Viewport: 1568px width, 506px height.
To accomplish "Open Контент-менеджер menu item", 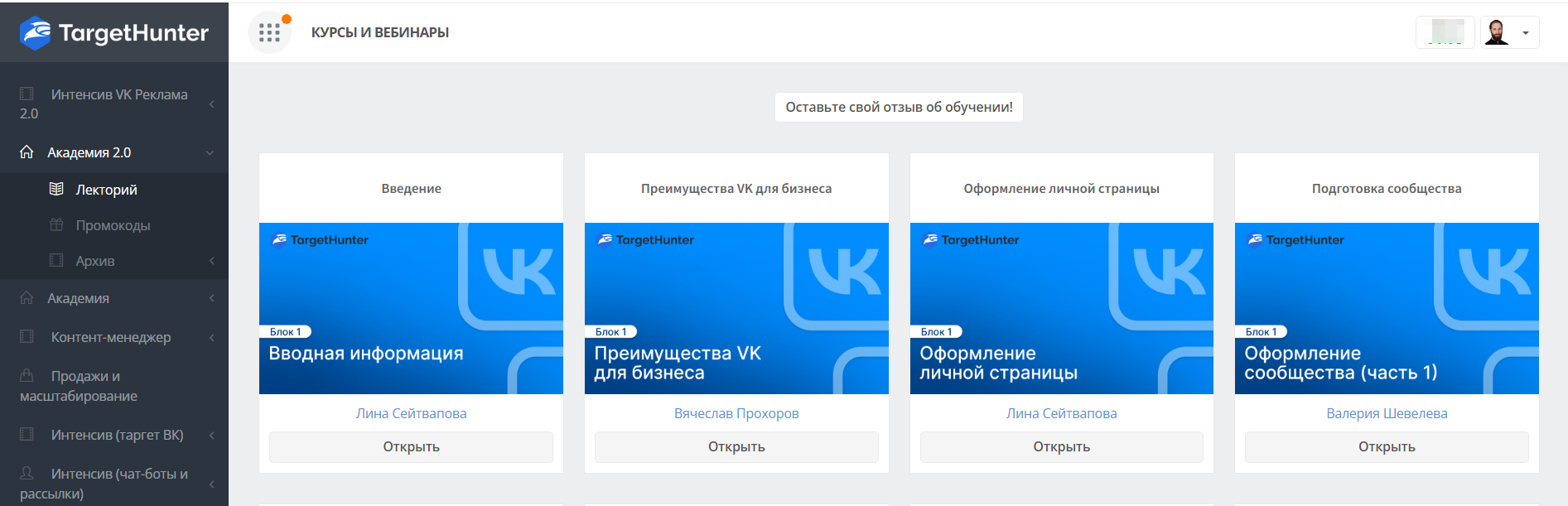I will pos(114,337).
